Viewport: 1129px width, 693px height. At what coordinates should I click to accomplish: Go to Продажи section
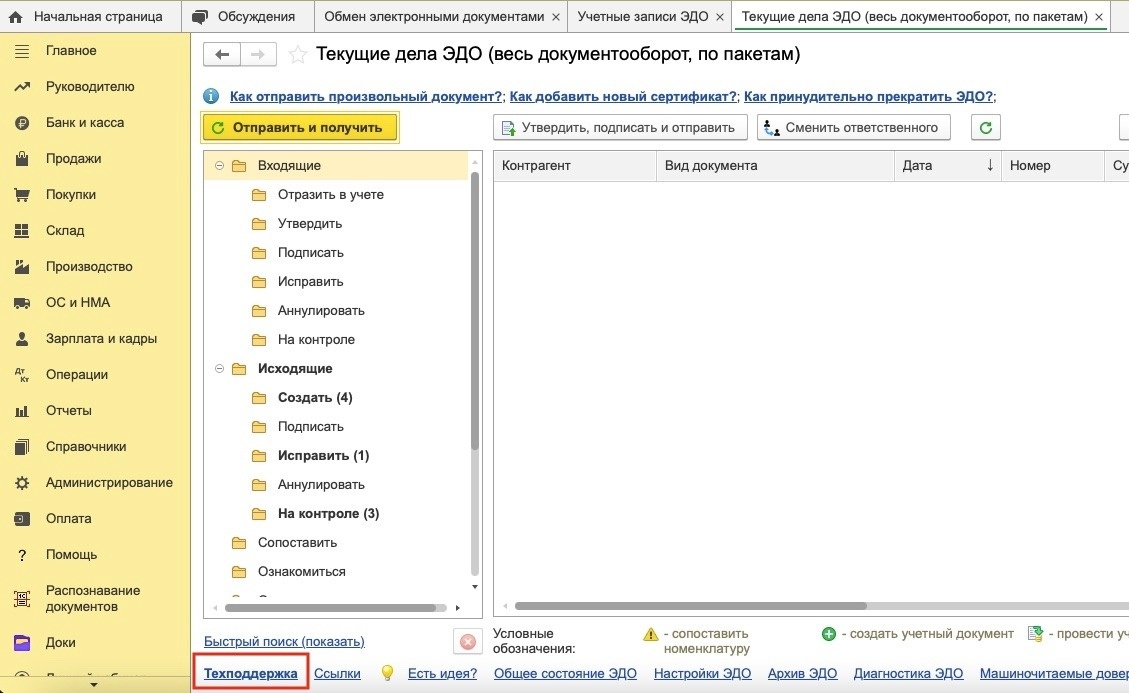pyautogui.click(x=73, y=158)
